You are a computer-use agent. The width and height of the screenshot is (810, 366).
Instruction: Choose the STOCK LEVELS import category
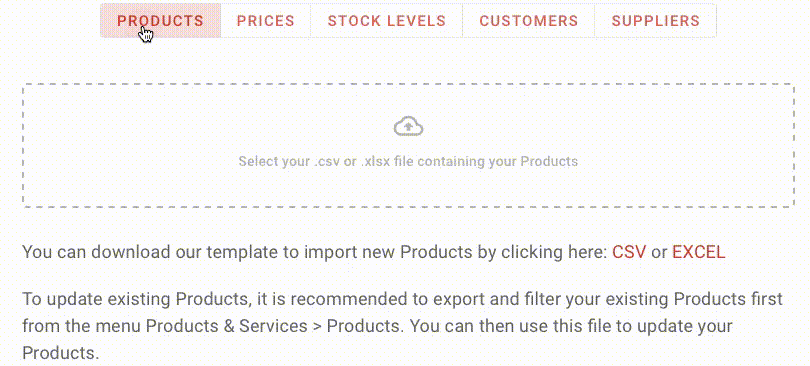(x=386, y=21)
